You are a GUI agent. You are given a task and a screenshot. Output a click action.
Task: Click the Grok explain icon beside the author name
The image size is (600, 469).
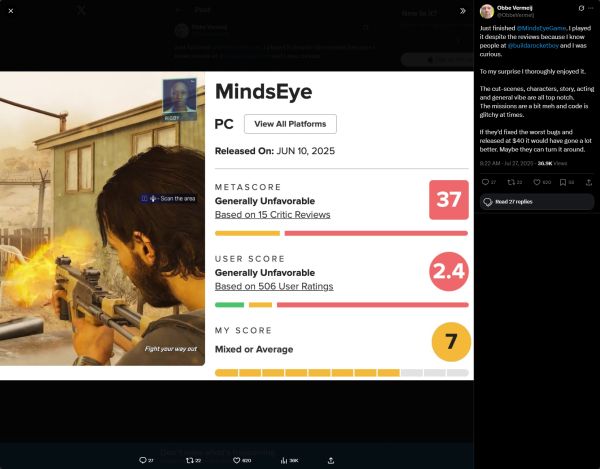(581, 8)
